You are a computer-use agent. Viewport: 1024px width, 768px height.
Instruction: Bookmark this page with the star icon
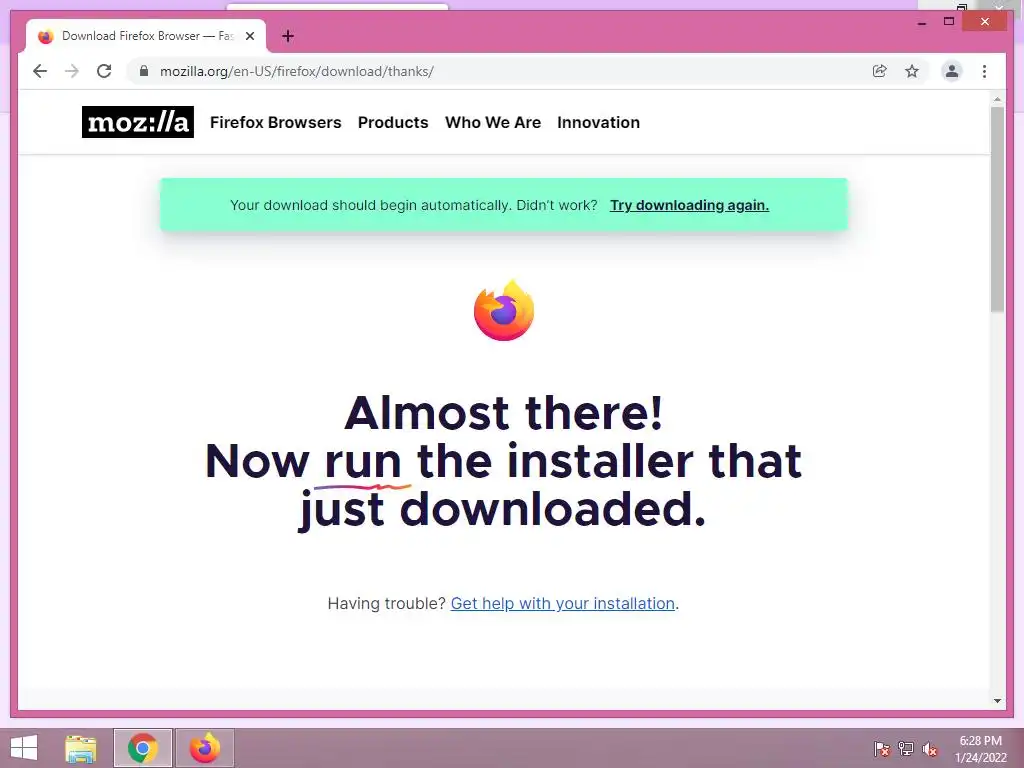pyautogui.click(x=912, y=71)
